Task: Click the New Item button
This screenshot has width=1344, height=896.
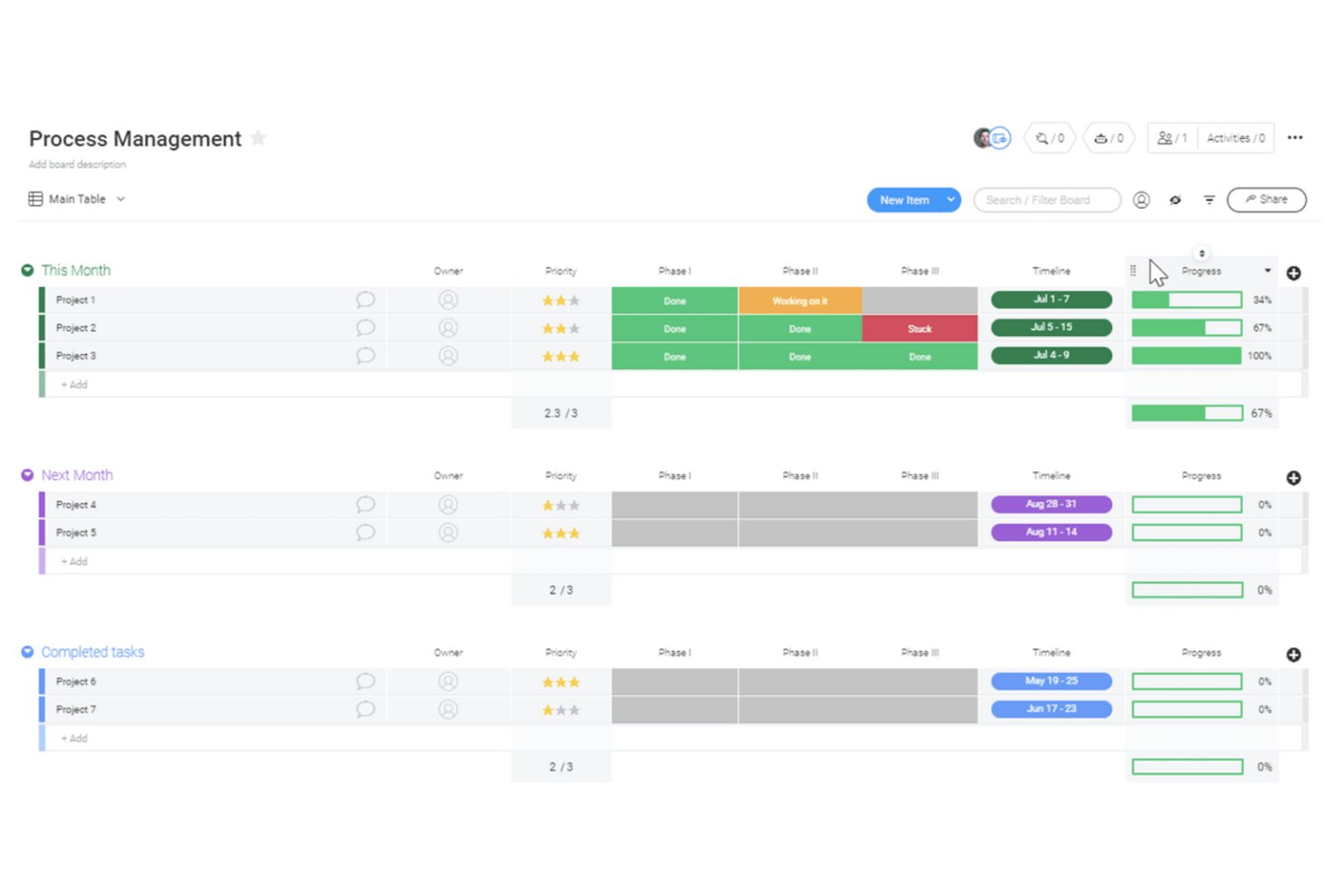Action: pos(904,200)
